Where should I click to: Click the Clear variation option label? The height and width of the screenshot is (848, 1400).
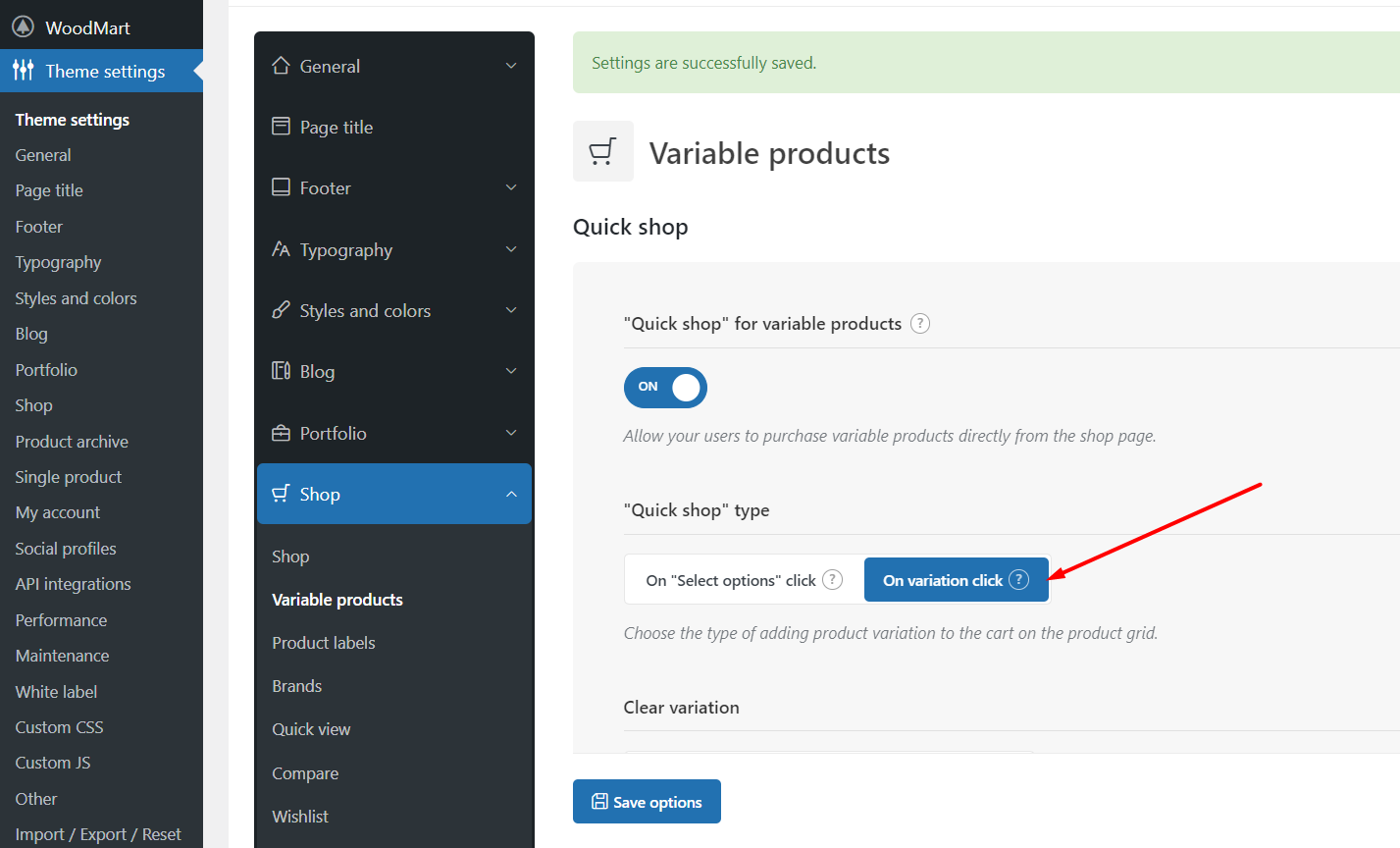coord(681,708)
